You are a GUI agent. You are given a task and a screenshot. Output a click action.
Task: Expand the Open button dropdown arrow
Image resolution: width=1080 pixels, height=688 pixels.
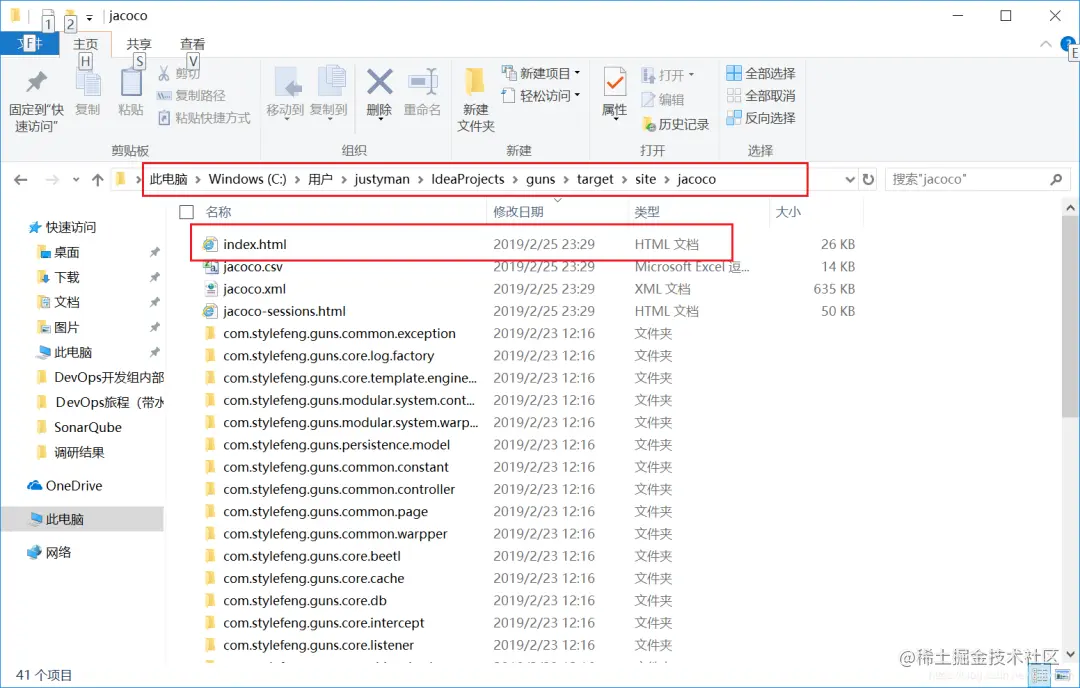(x=691, y=74)
